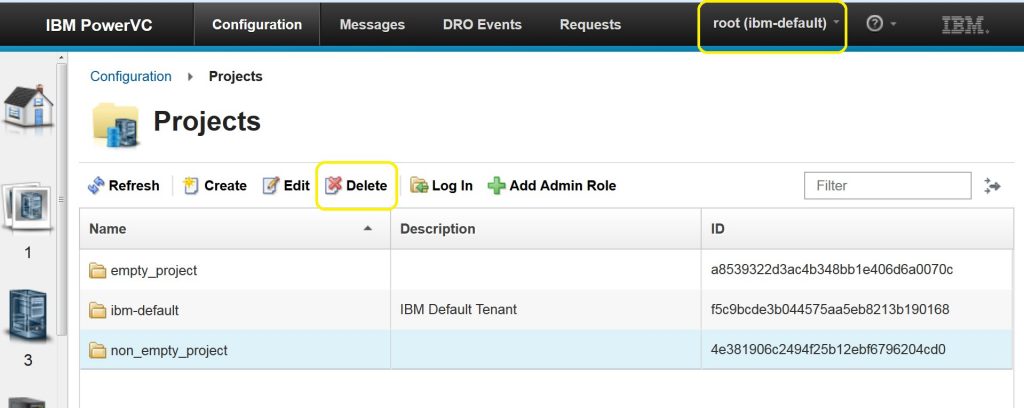The image size is (1024, 408).
Task: Open the Virtual Machines sidebar icon labeled 3
Action: (x=27, y=315)
